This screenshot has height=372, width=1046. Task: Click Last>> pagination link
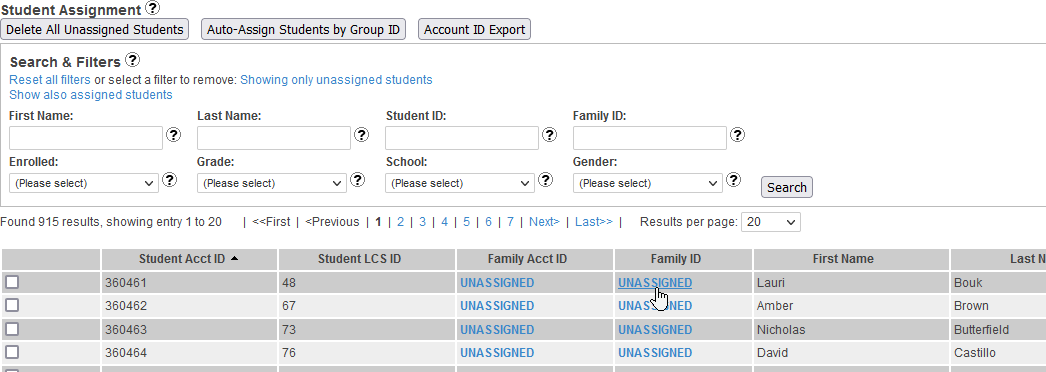point(594,222)
